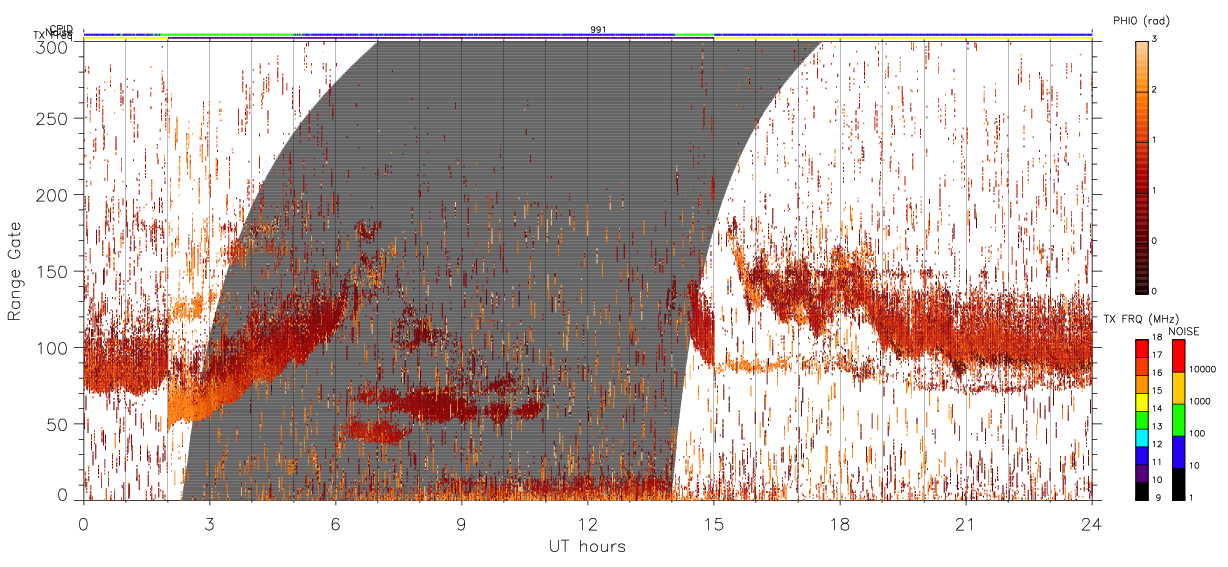Click the purple segment of the TX FRQ scale
1228x567 pixels.
coord(1141,473)
